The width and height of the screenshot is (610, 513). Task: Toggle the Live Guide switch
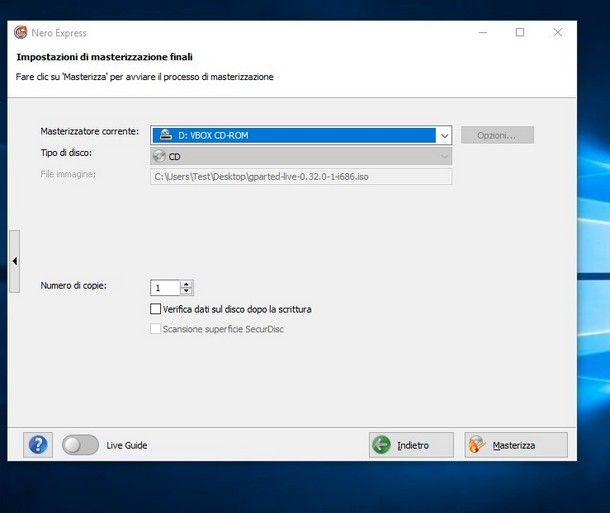pyautogui.click(x=80, y=445)
